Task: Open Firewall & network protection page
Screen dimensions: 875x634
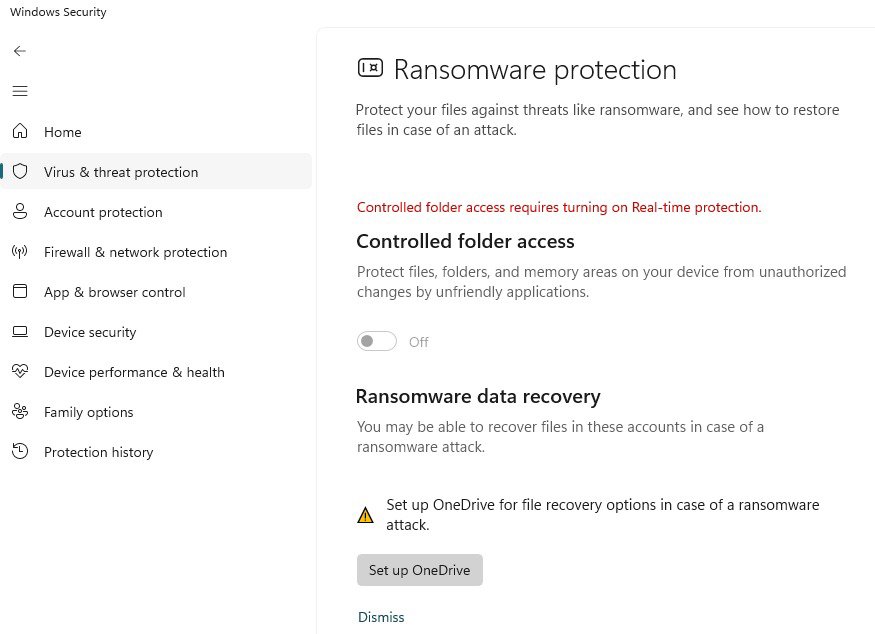Action: pyautogui.click(x=135, y=252)
